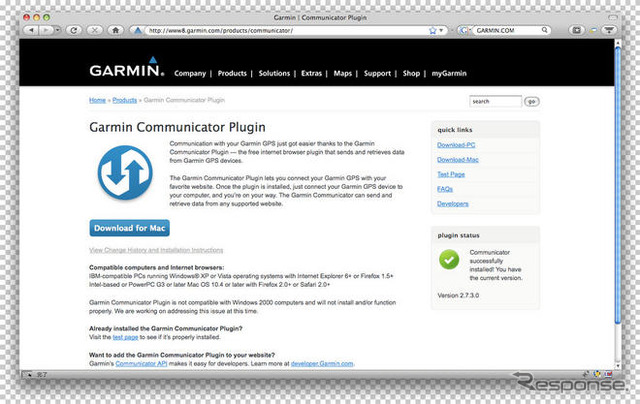Bookmark this page with the star icon
Viewport: 640px width, 404px height.
coord(433,31)
